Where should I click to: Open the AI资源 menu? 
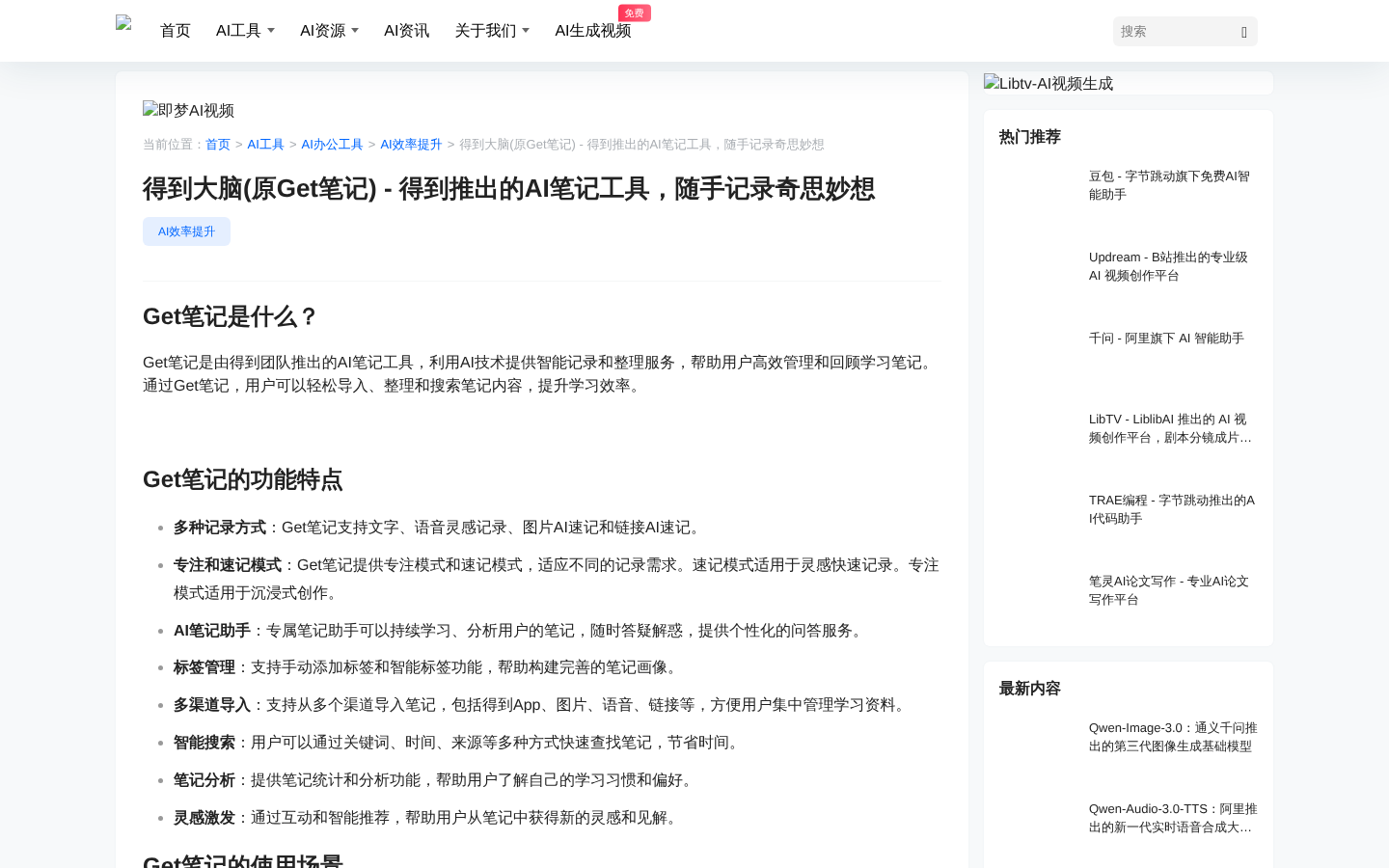pos(322,31)
